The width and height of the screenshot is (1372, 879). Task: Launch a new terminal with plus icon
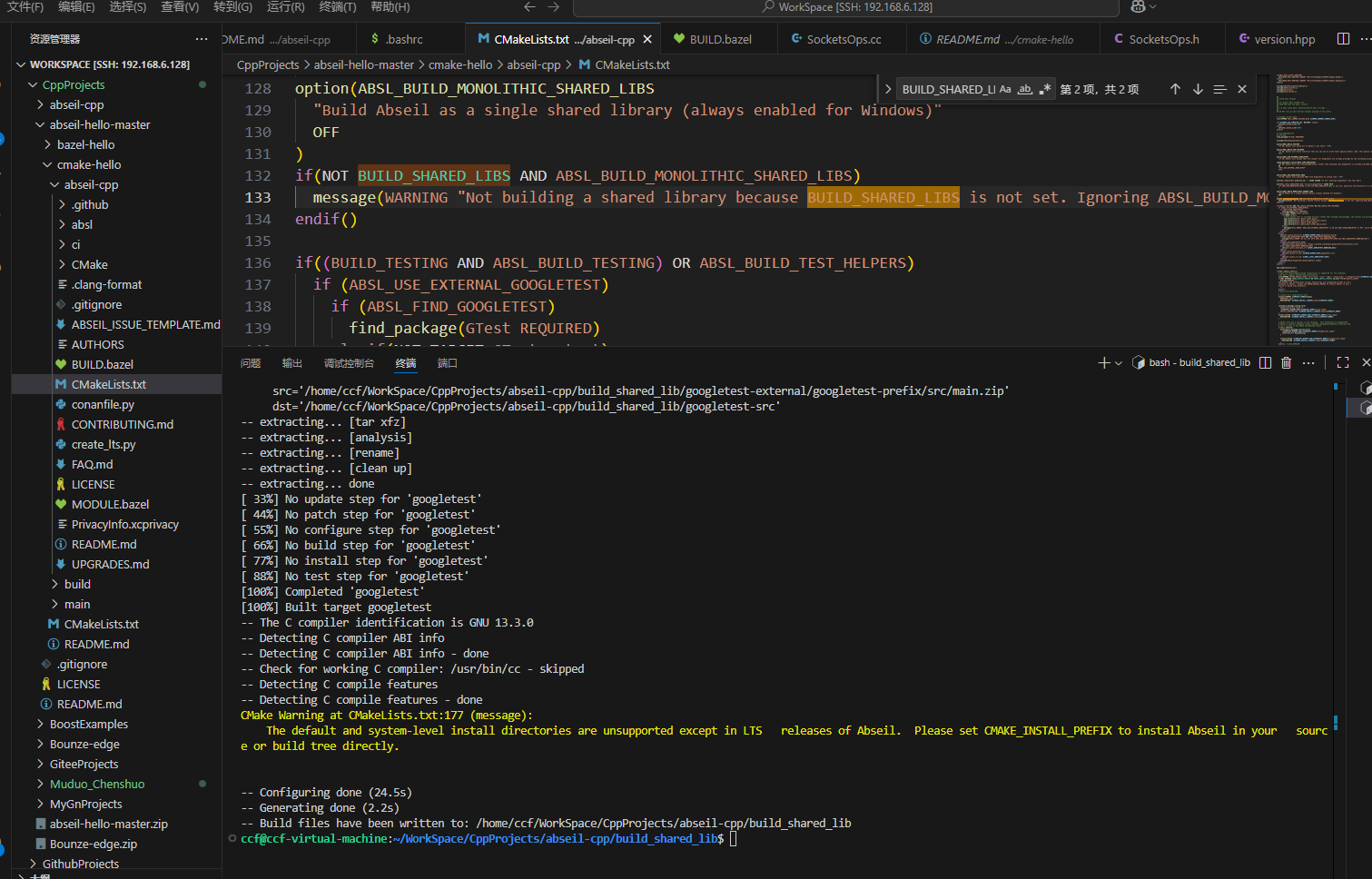[x=1103, y=362]
